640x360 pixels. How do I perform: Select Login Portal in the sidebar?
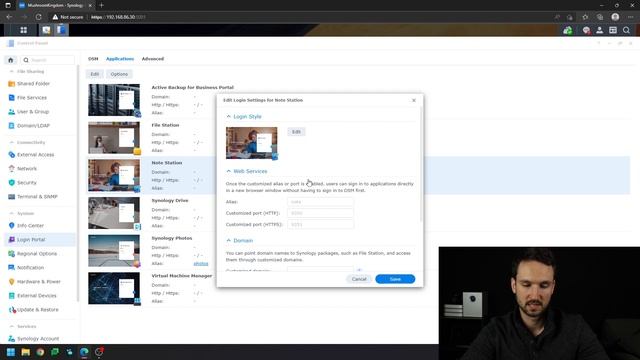(x=40, y=240)
